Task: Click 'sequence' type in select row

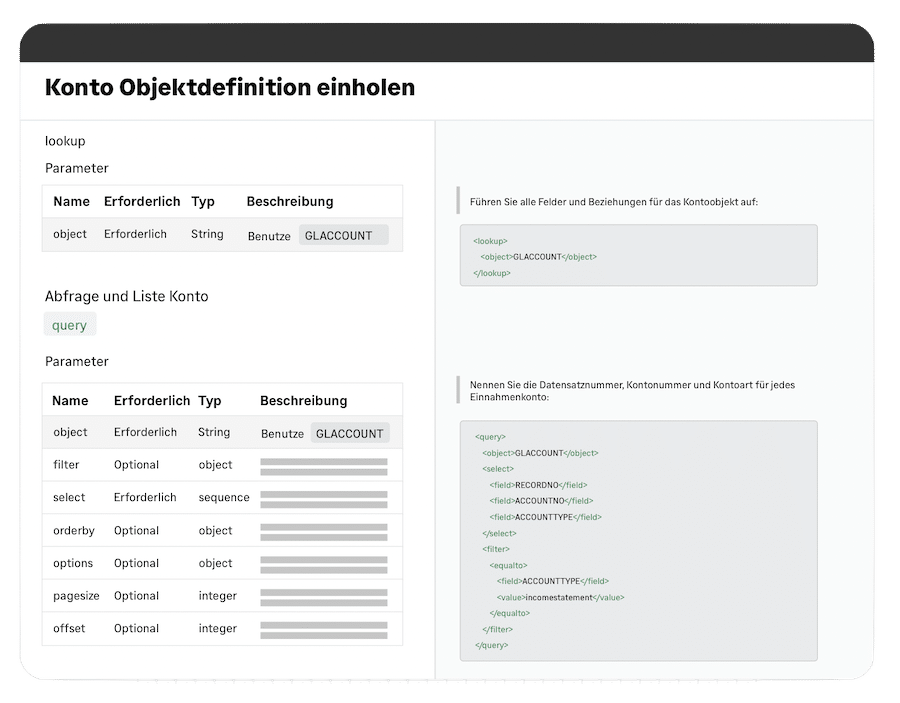Action: coord(224,497)
